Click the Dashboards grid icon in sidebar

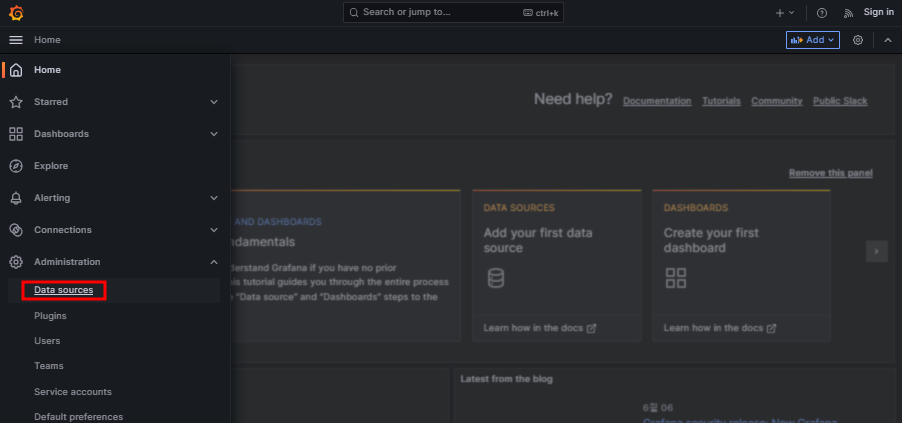(x=16, y=134)
